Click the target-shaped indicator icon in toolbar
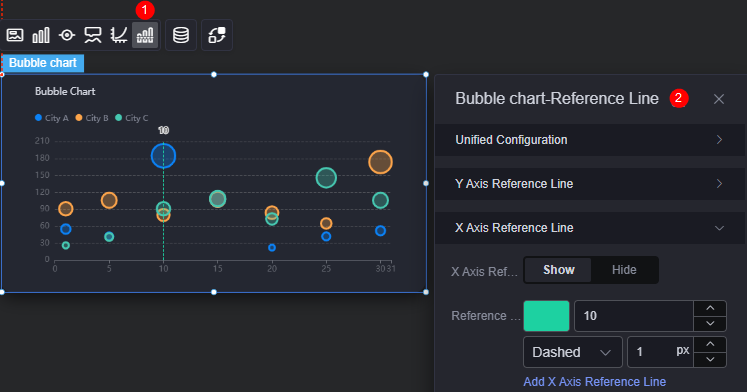747x392 pixels. coord(67,35)
